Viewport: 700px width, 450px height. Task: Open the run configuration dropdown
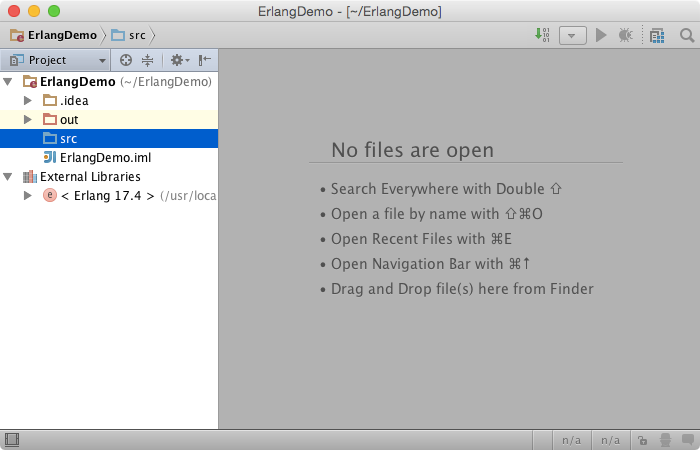pos(573,35)
